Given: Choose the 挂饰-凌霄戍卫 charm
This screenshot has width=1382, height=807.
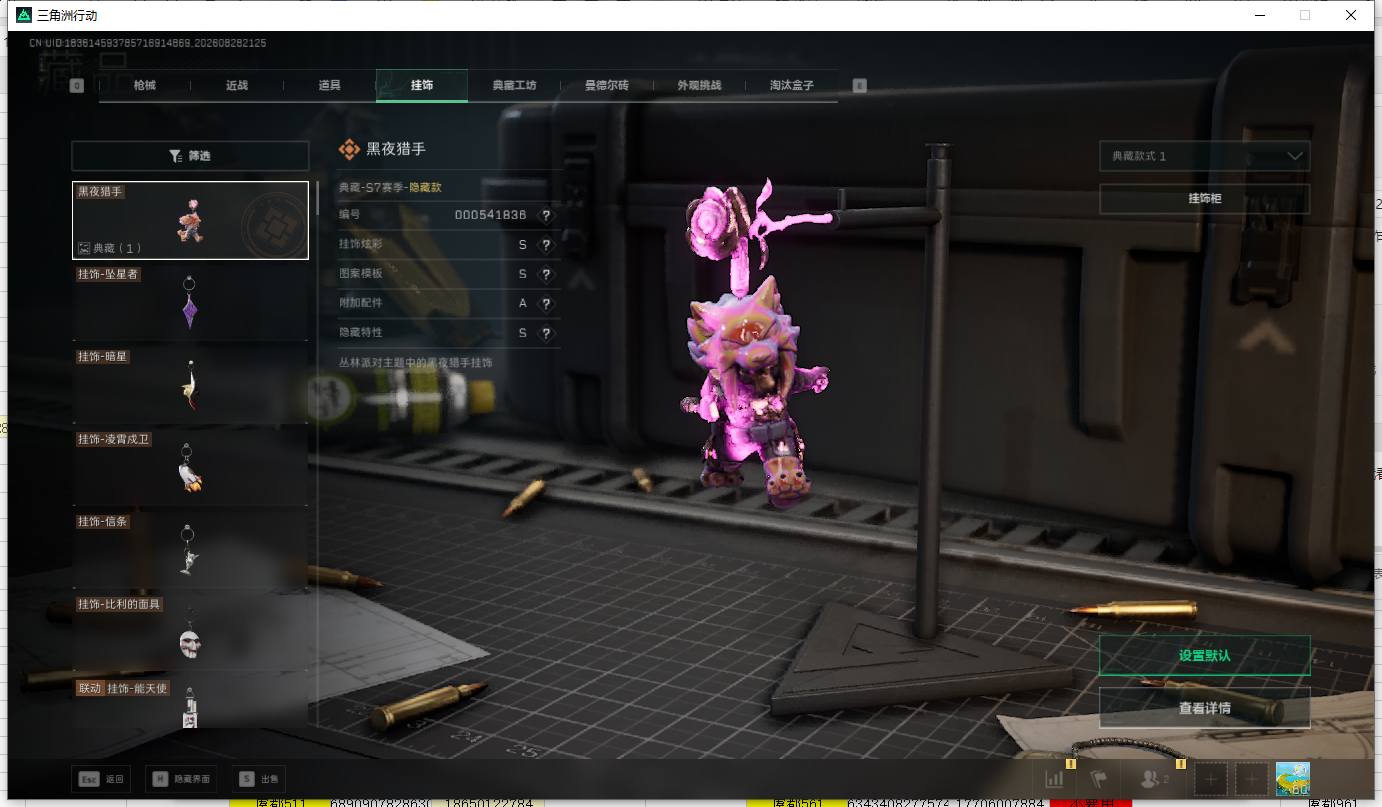Looking at the screenshot, I should pos(190,468).
